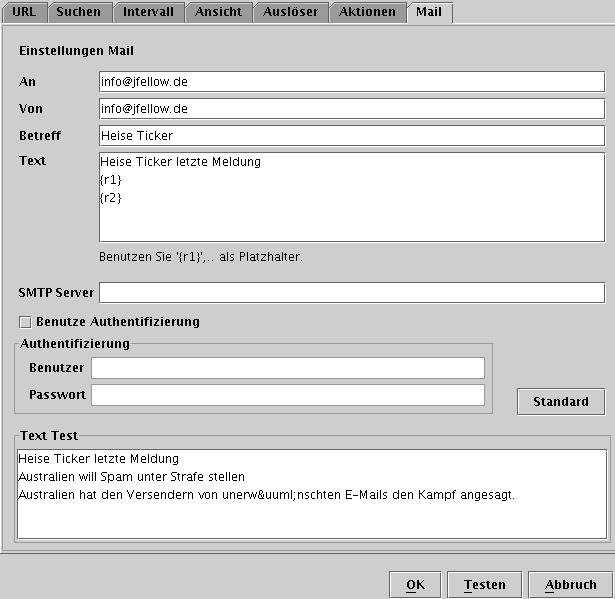This screenshot has width=615, height=599.
Task: Click the Benutzer username field
Action: pos(287,368)
